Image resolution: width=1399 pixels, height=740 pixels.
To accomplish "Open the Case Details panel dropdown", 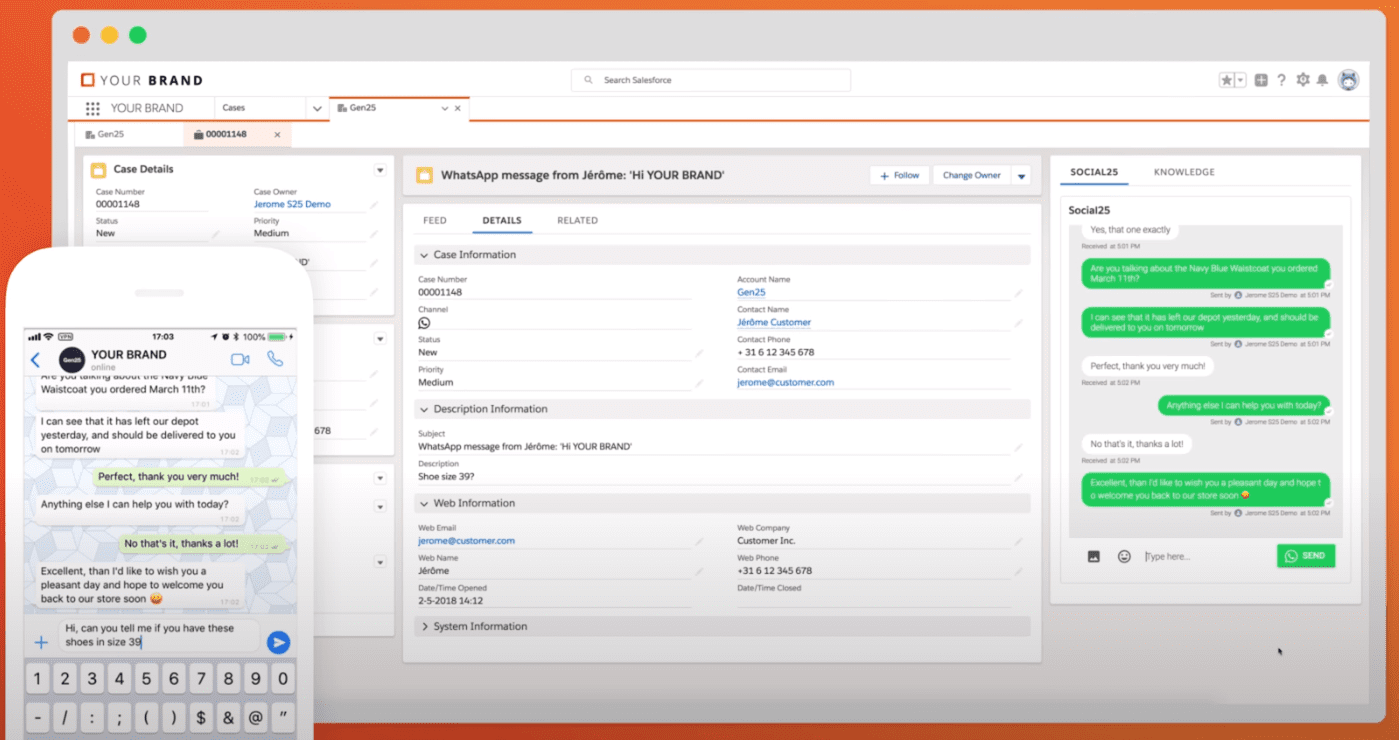I will 380,170.
